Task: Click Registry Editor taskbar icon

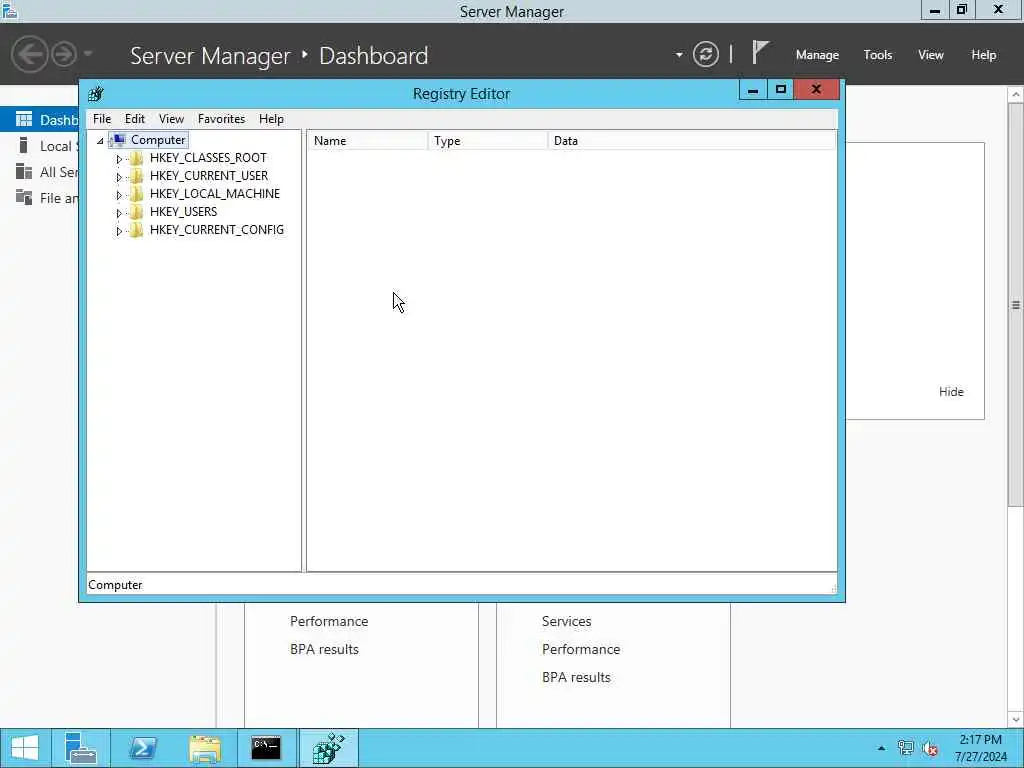Action: [328, 748]
